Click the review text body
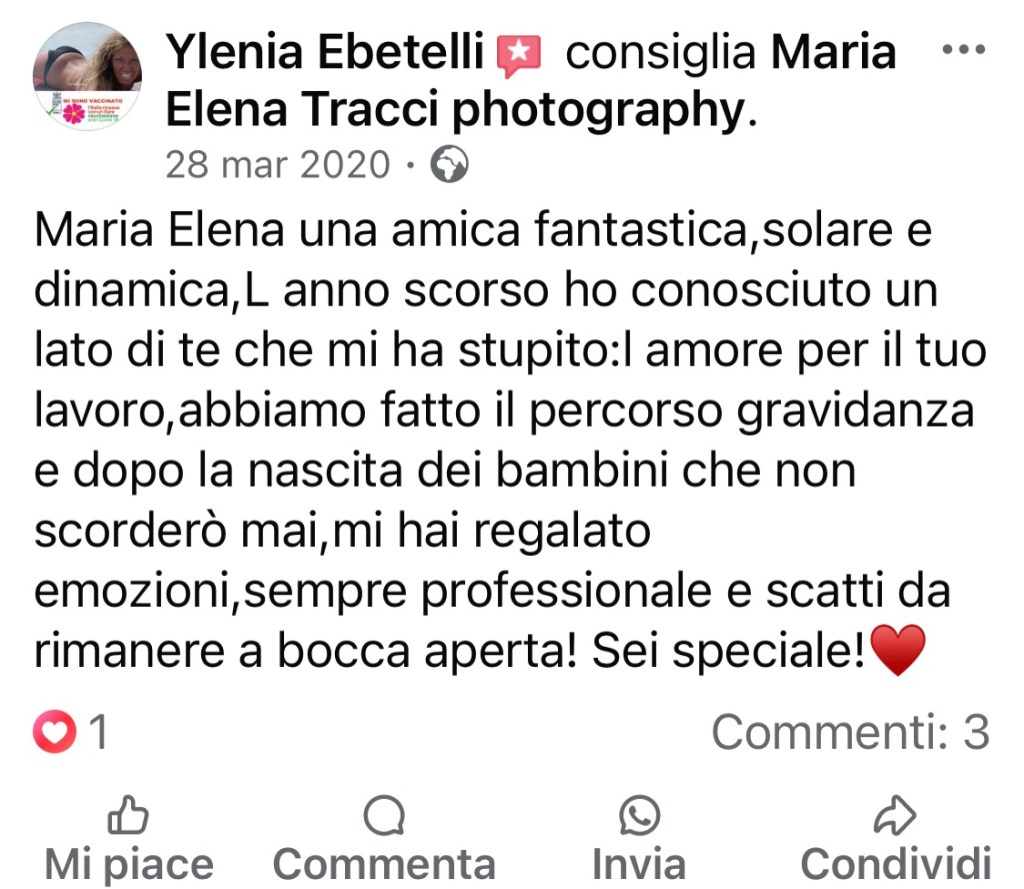The height and width of the screenshot is (889, 1024). 509,440
